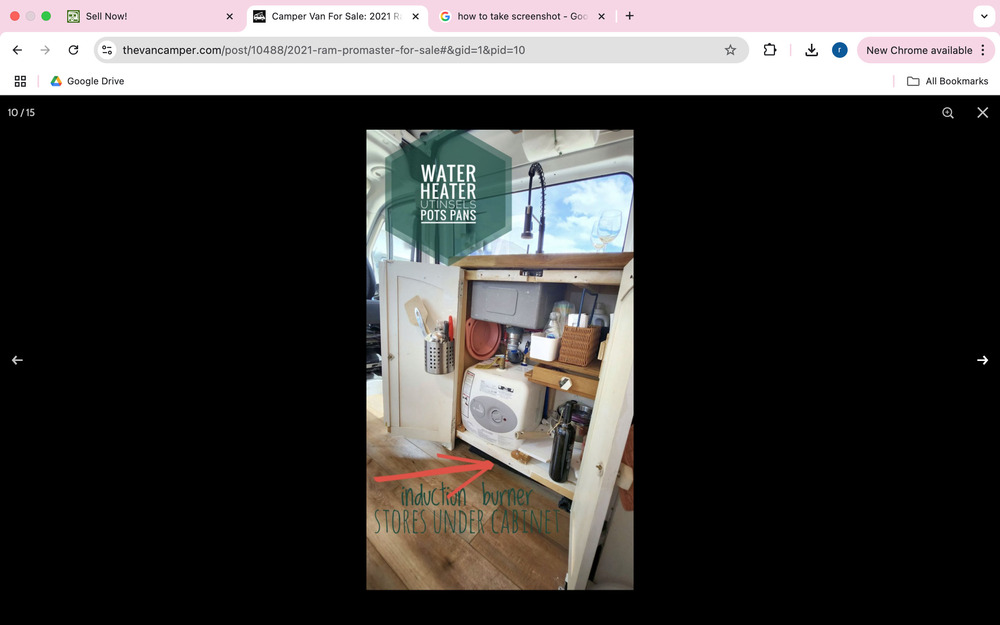Open Chrome downloads icon

(811, 50)
